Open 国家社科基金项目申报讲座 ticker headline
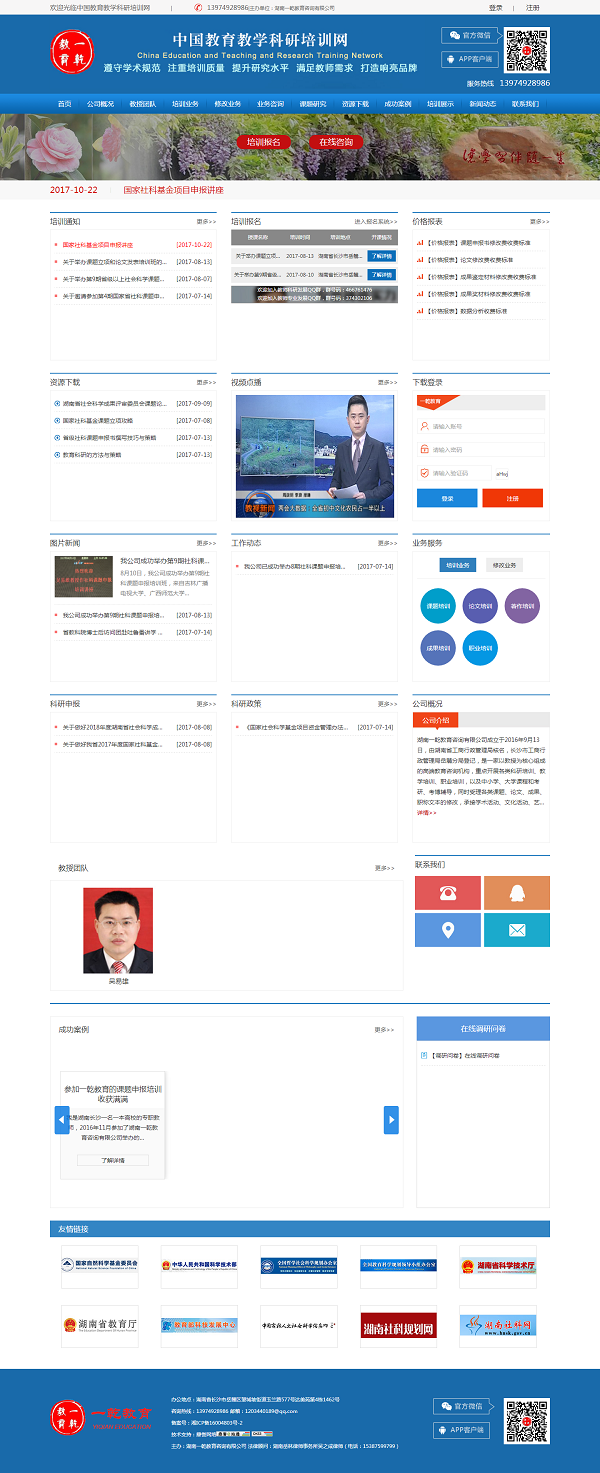The height and width of the screenshot is (1473, 600). [174, 190]
